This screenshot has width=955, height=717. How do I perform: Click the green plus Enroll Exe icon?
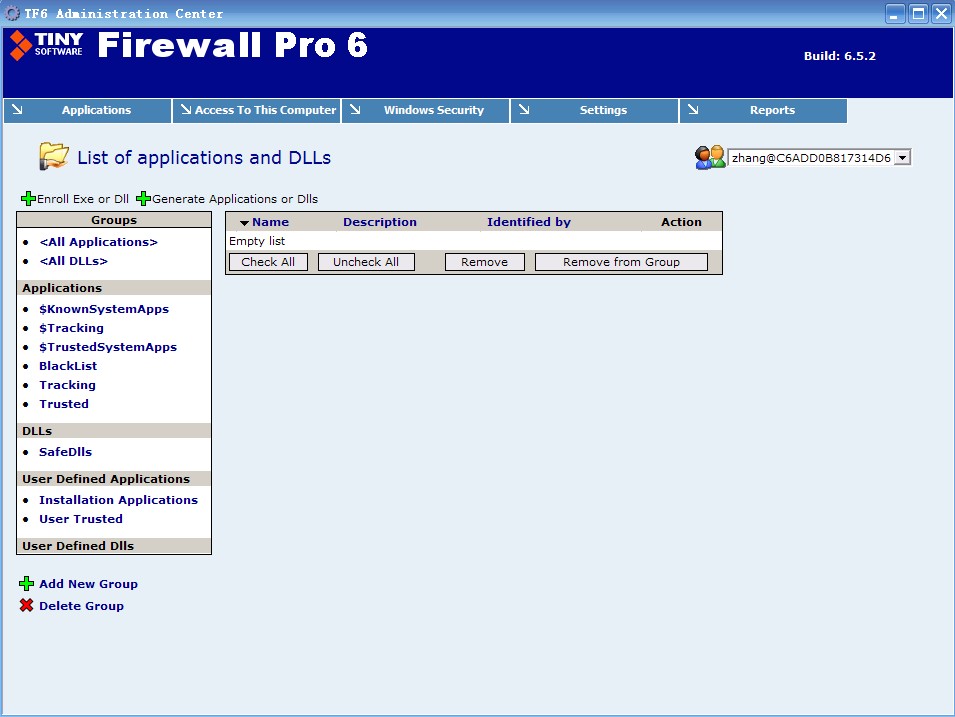(x=28, y=199)
